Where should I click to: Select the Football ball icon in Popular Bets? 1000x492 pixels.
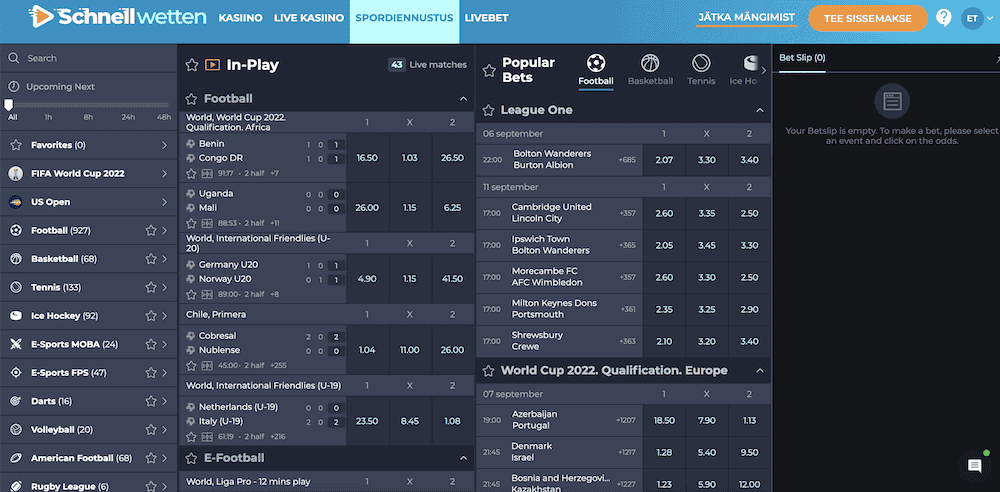pyautogui.click(x=596, y=63)
